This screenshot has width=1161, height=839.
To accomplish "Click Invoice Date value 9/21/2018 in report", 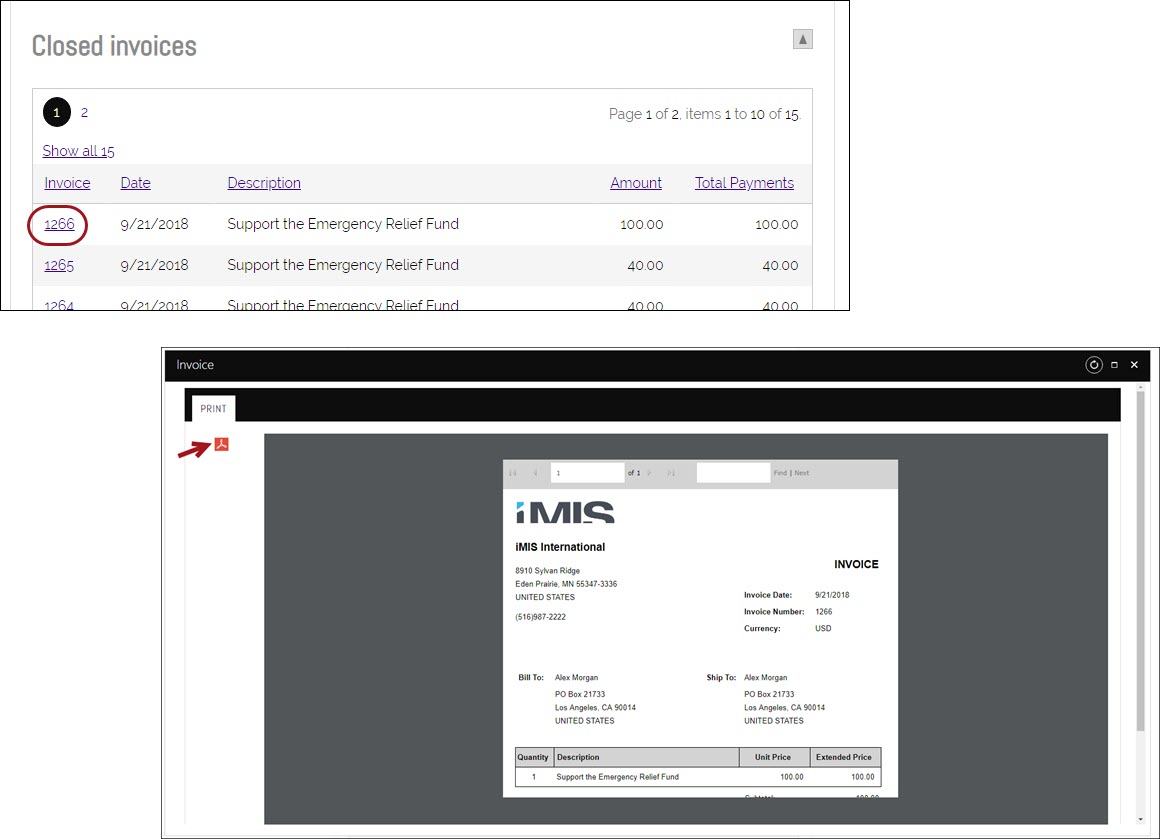I will pos(832,595).
